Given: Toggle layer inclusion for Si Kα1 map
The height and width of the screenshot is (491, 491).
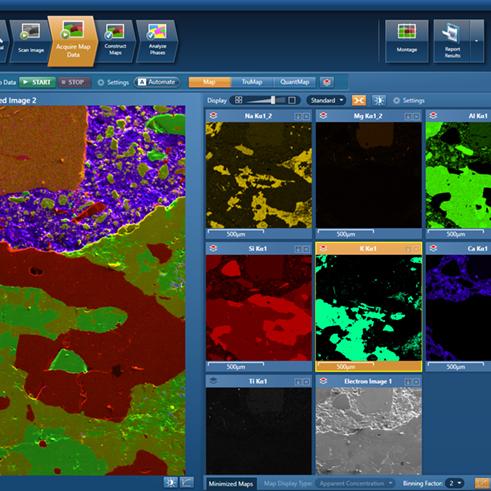Looking at the screenshot, I should click(x=213, y=248).
